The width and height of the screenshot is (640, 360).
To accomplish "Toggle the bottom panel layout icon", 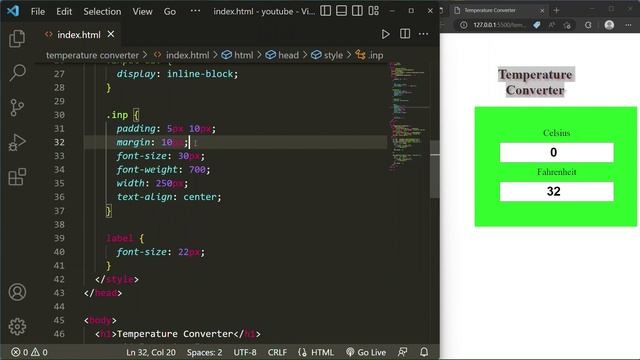I will point(342,11).
